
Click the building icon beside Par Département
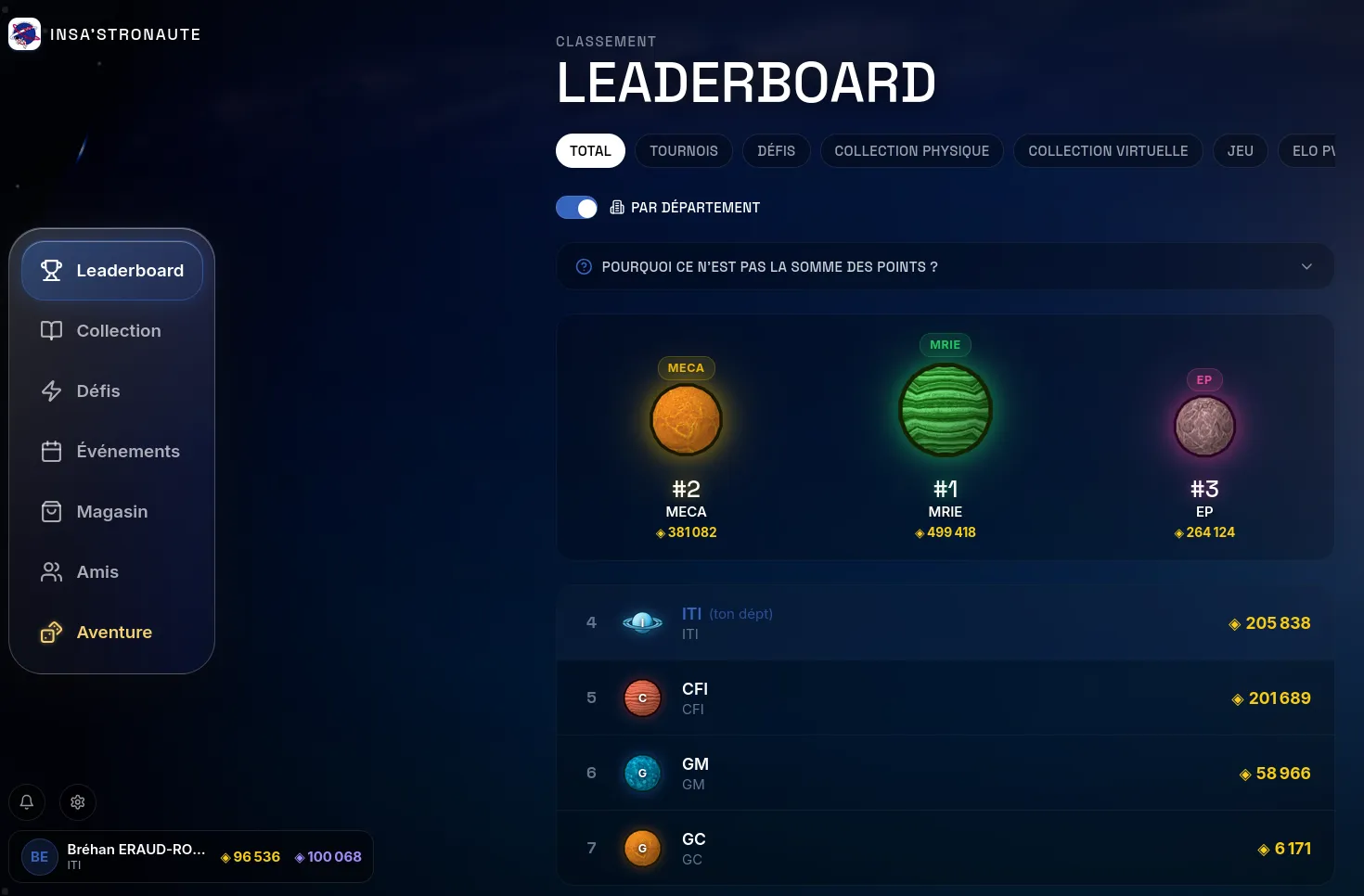pos(617,207)
